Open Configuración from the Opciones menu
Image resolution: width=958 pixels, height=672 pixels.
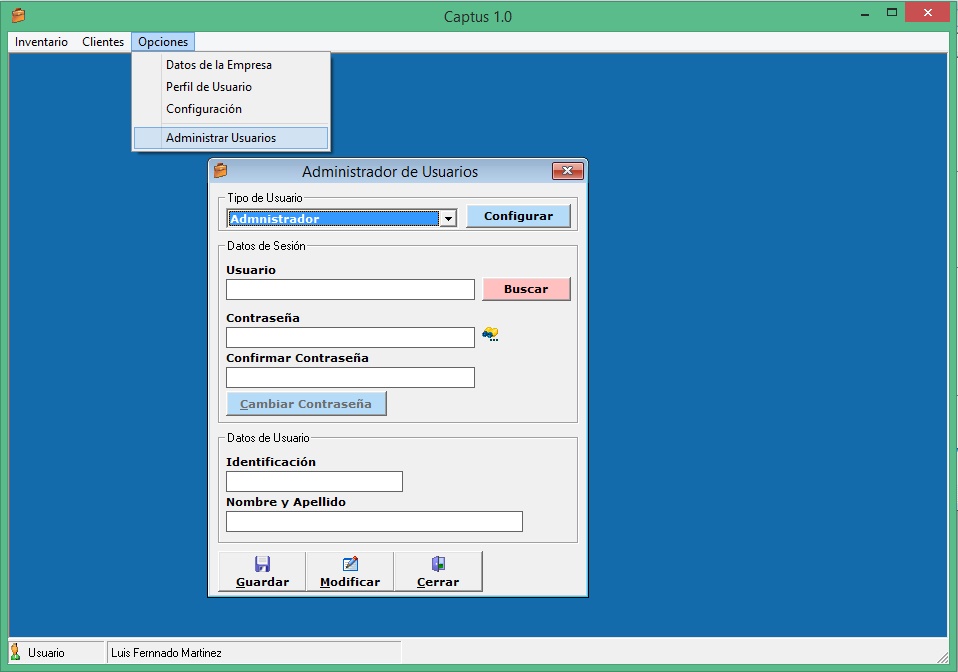[204, 109]
